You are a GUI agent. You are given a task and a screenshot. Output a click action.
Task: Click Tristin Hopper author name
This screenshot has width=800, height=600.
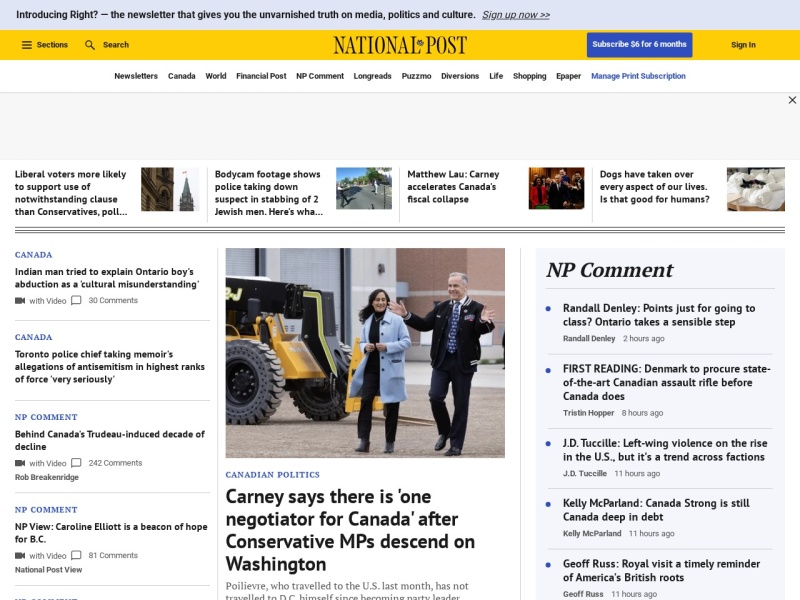coord(588,413)
